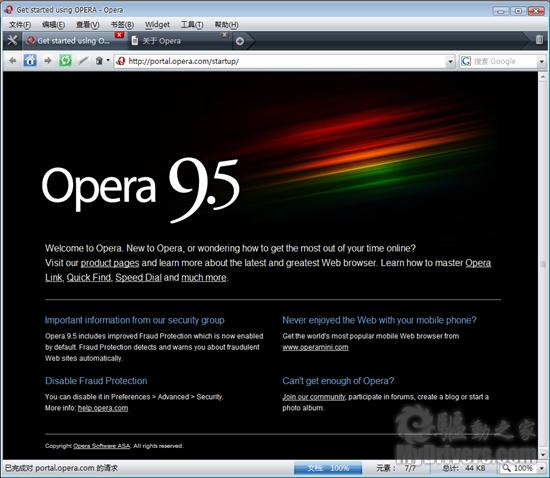Click status bar total '44 KB' text
550x478 pixels.
click(x=475, y=468)
